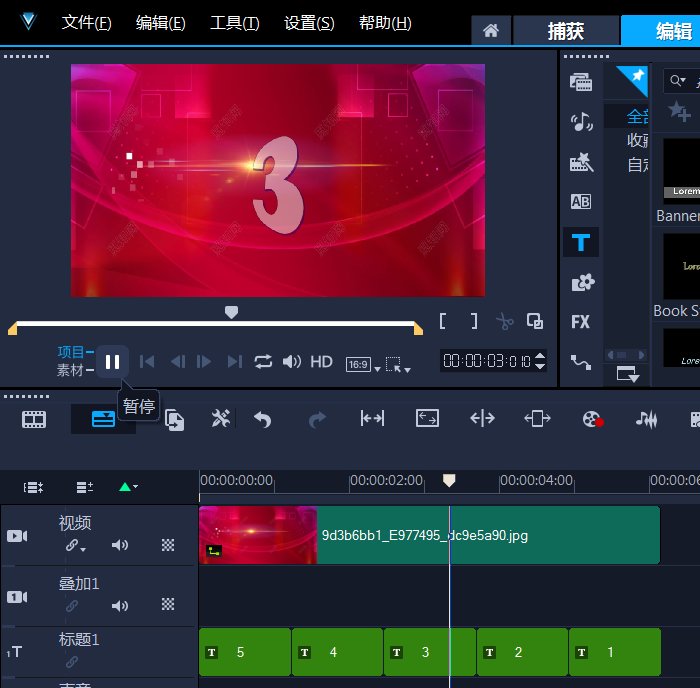The height and width of the screenshot is (688, 700).
Task: Open the Track Manager add/remove tracks
Action: click(84, 487)
